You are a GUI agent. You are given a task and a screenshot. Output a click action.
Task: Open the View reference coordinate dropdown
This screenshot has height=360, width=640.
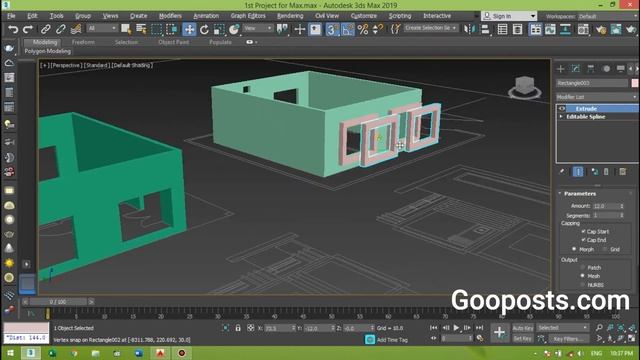(x=258, y=28)
